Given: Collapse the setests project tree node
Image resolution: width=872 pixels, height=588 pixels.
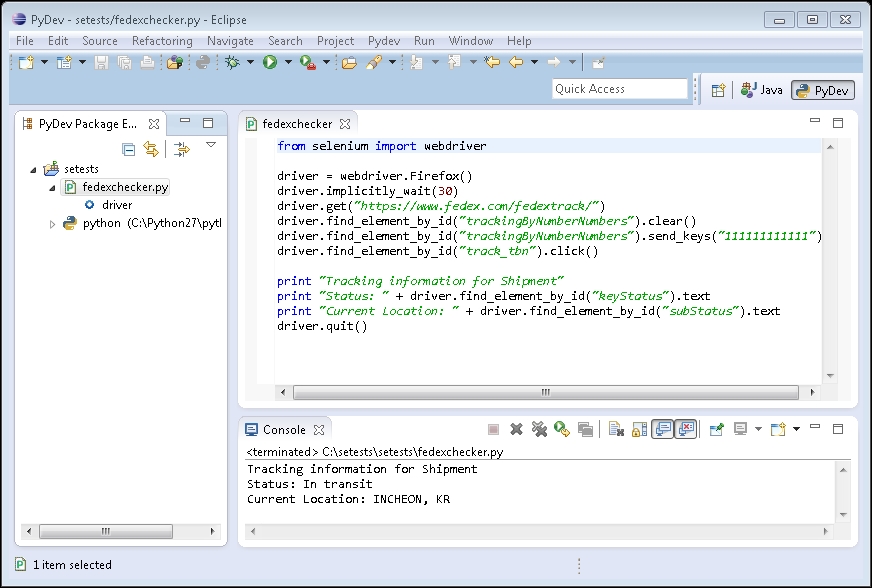Looking at the screenshot, I should (33, 170).
